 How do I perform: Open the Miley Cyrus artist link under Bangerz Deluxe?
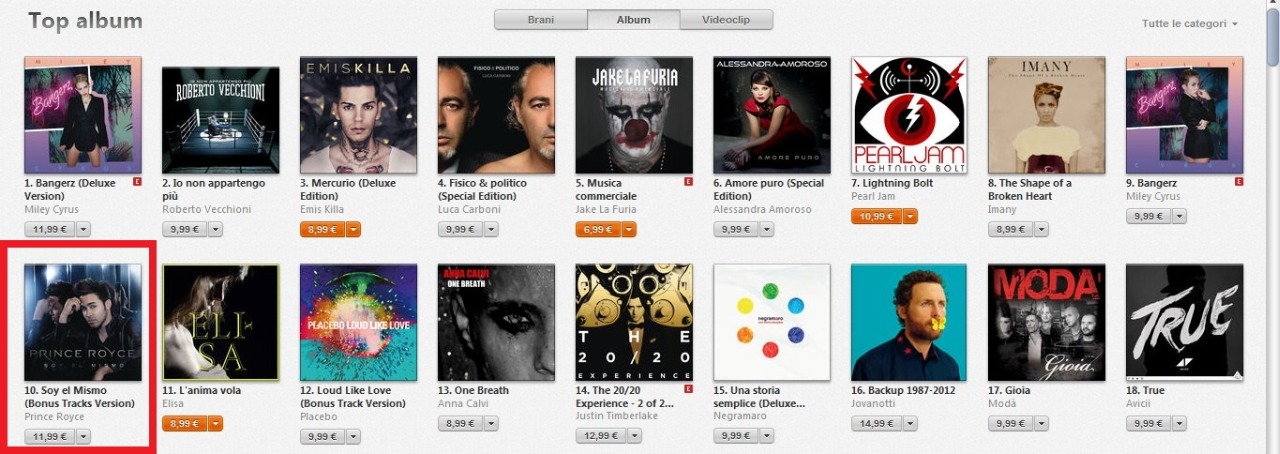[50, 209]
